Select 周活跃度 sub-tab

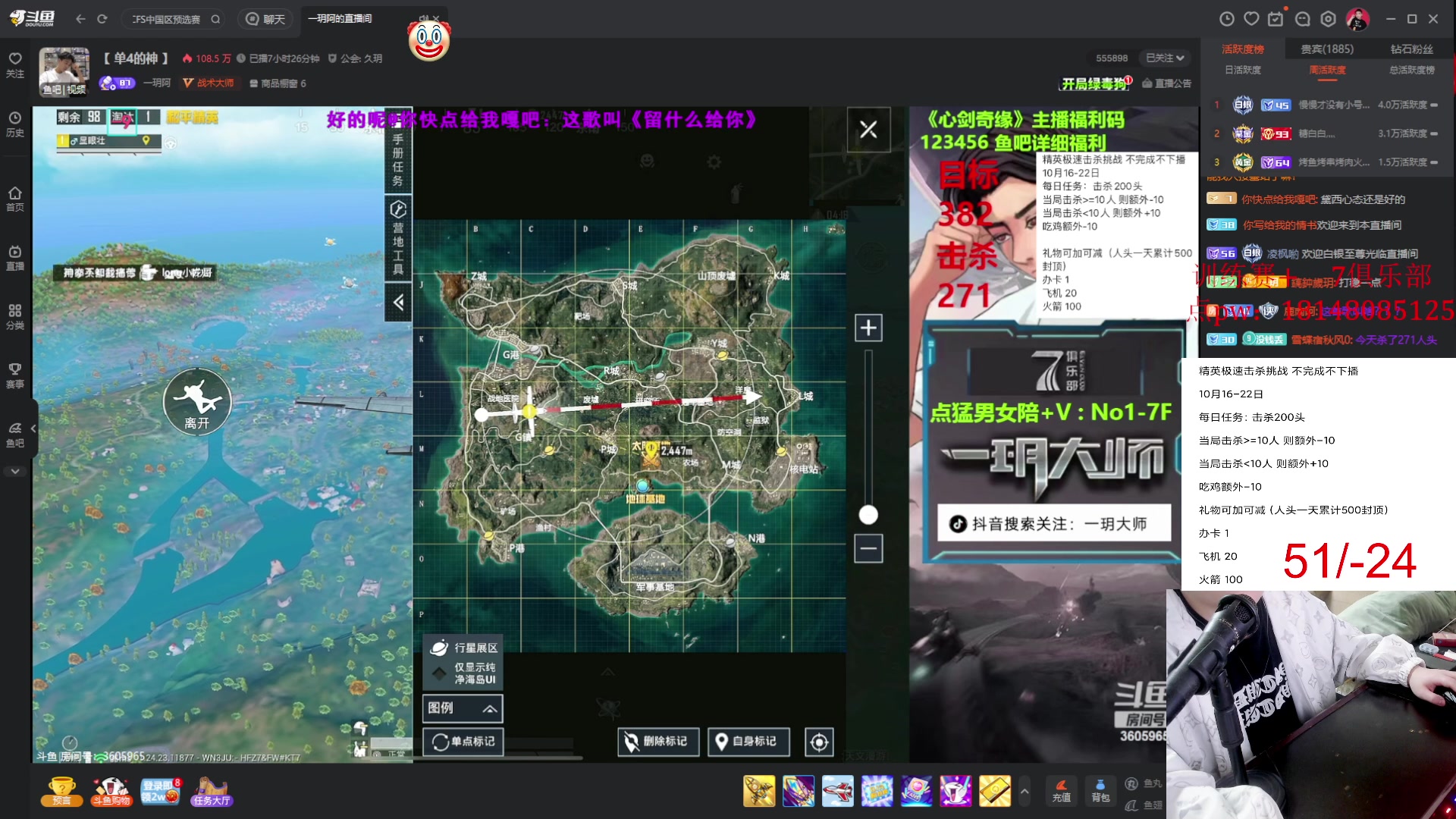coord(1327,70)
